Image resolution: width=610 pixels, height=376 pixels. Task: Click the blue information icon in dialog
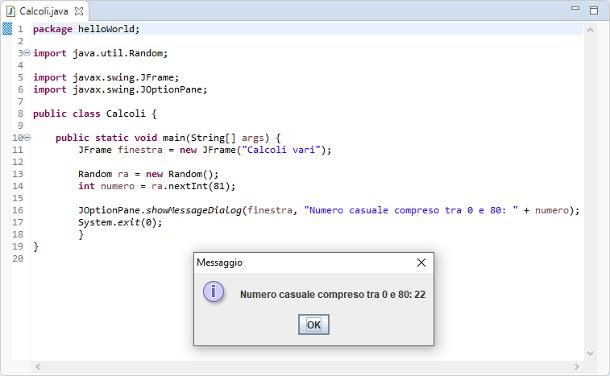point(214,292)
